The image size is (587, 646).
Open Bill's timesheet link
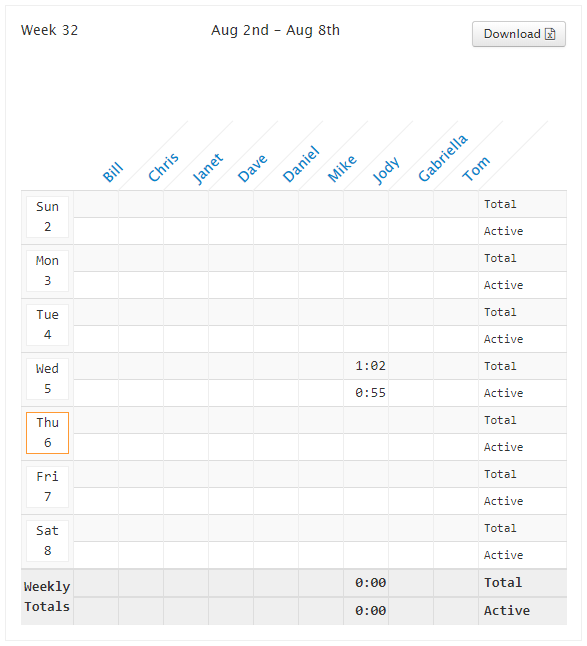pos(113,172)
